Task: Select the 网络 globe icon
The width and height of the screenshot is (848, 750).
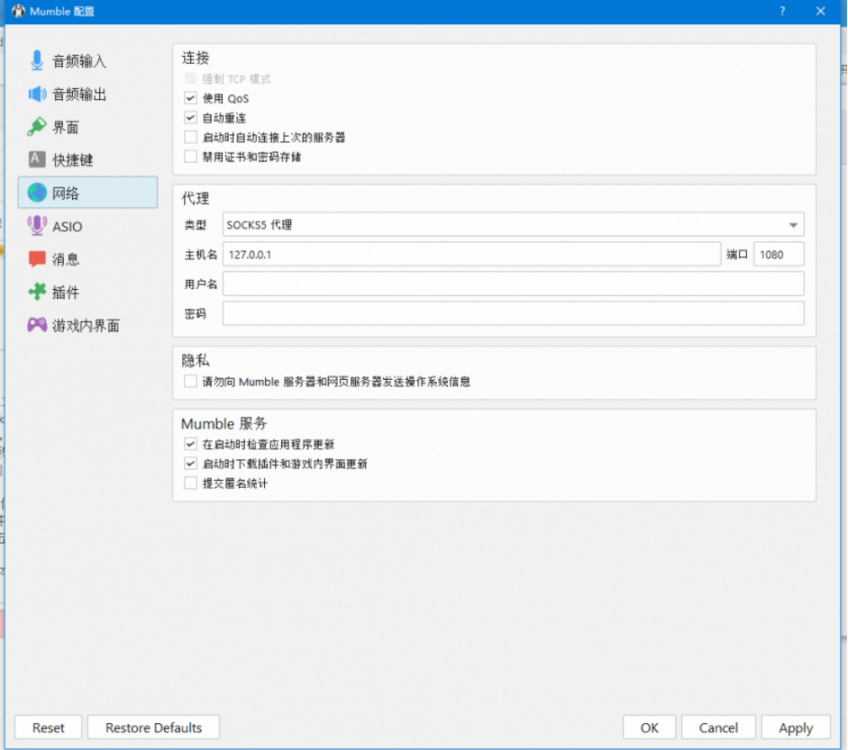Action: pyautogui.click(x=37, y=193)
